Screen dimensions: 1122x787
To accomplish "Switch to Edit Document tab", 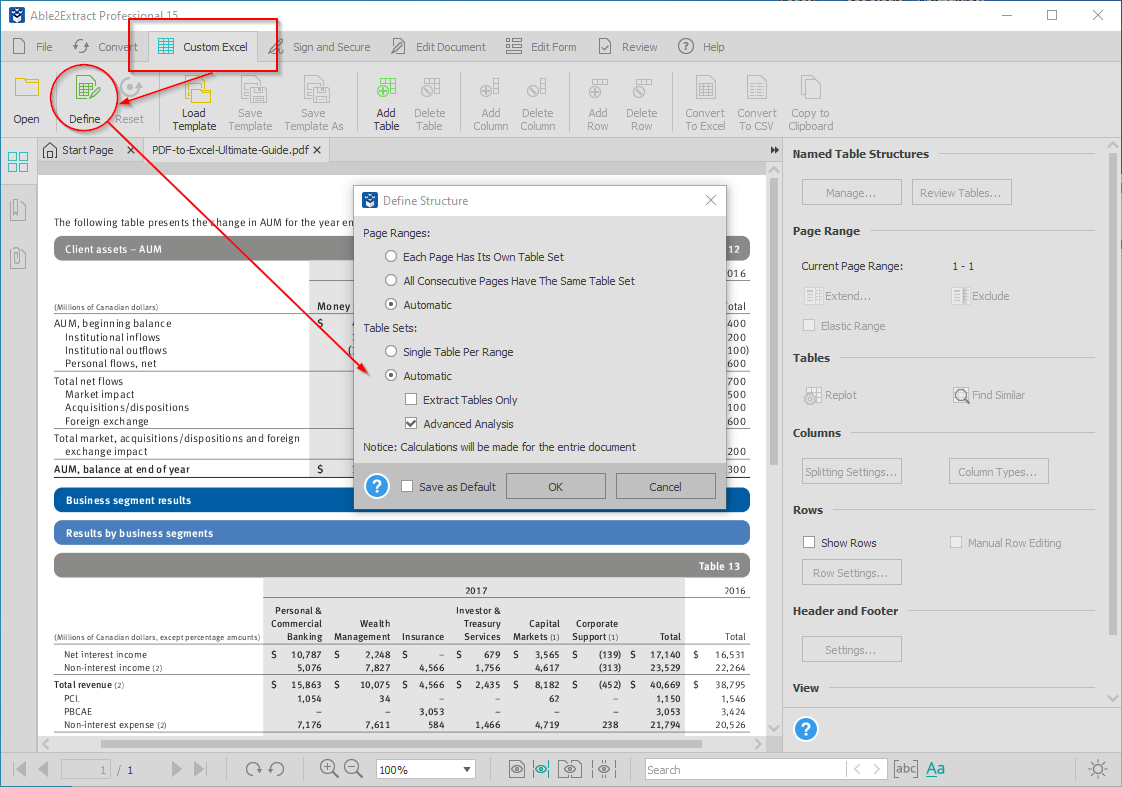I will [x=438, y=47].
